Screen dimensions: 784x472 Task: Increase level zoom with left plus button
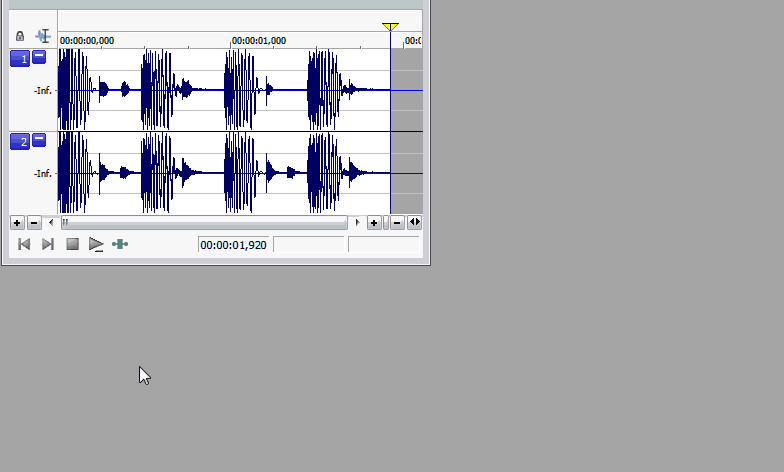pyautogui.click(x=17, y=222)
